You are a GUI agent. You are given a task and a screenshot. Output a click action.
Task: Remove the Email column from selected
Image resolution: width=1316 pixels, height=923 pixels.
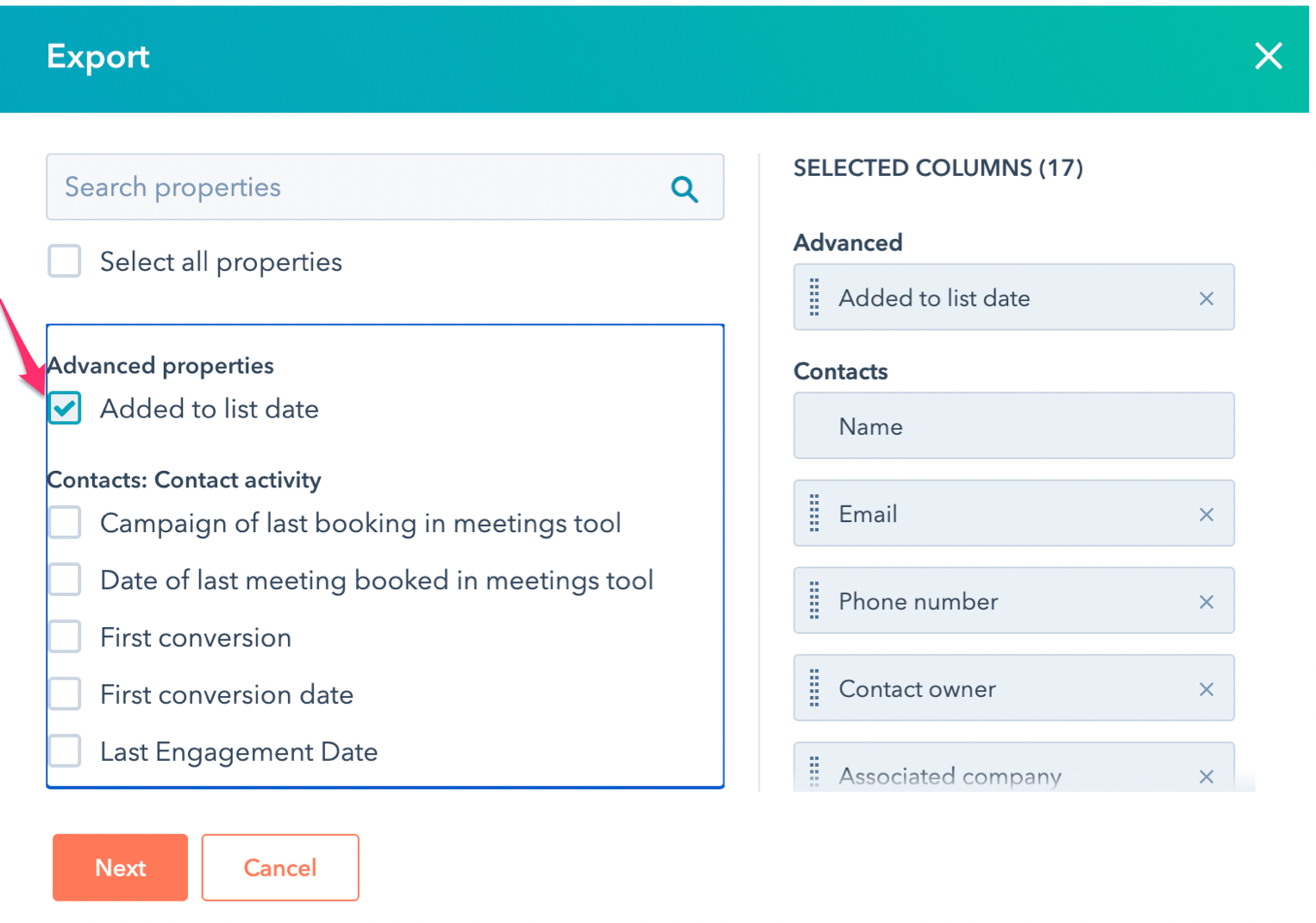(1206, 515)
